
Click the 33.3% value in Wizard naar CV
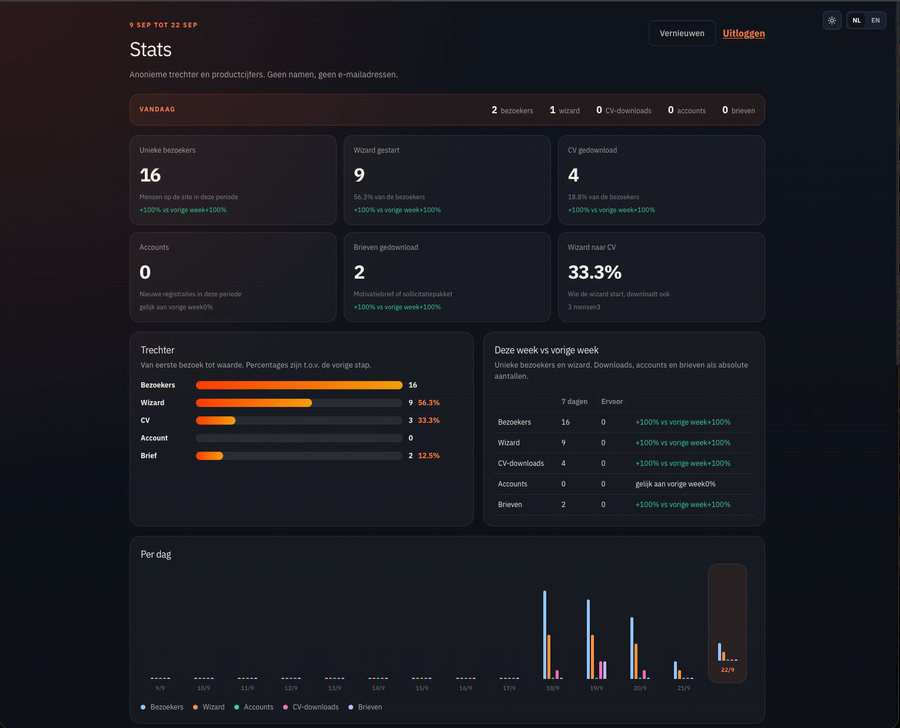pyautogui.click(x=595, y=272)
